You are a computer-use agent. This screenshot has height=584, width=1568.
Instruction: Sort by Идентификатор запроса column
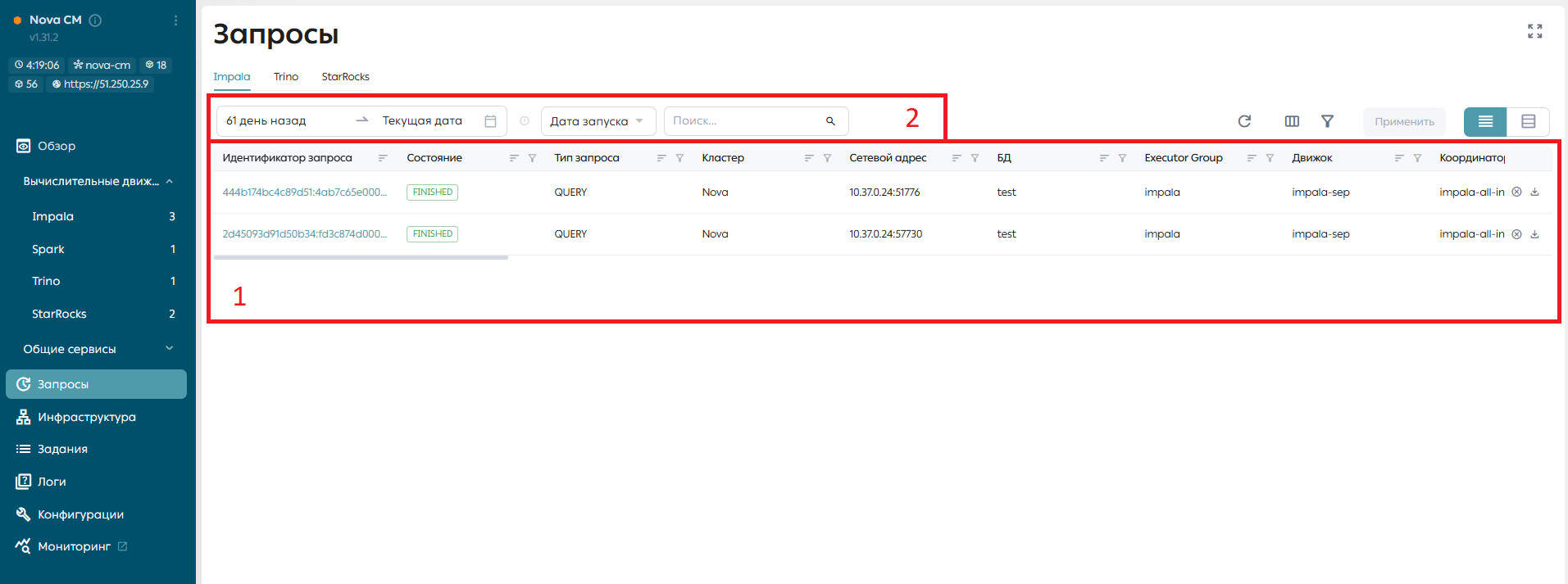383,158
